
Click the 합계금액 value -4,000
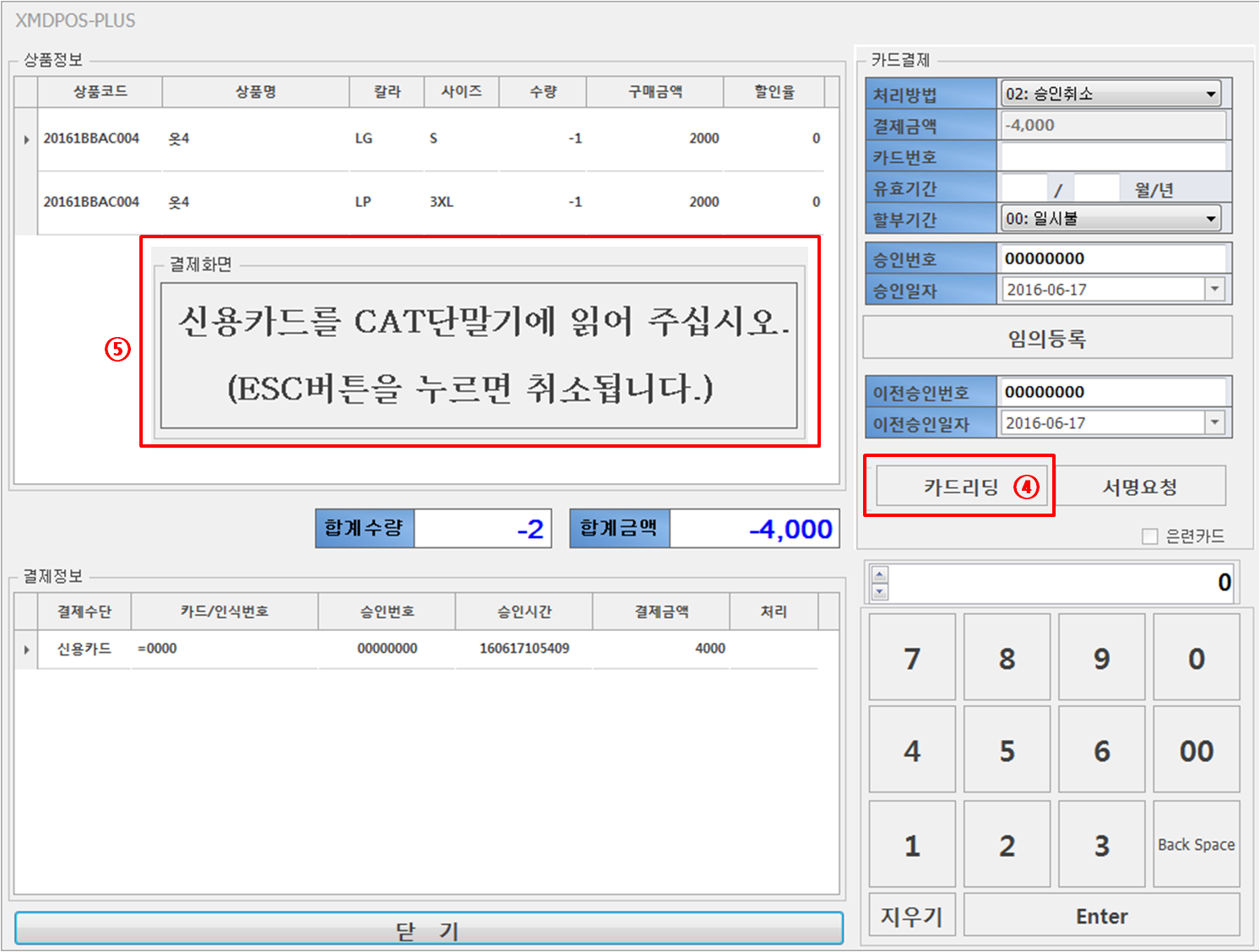755,529
